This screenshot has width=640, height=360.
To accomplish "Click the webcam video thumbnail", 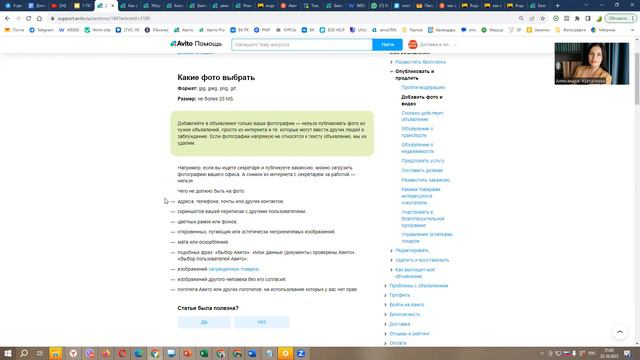I will [x=591, y=64].
